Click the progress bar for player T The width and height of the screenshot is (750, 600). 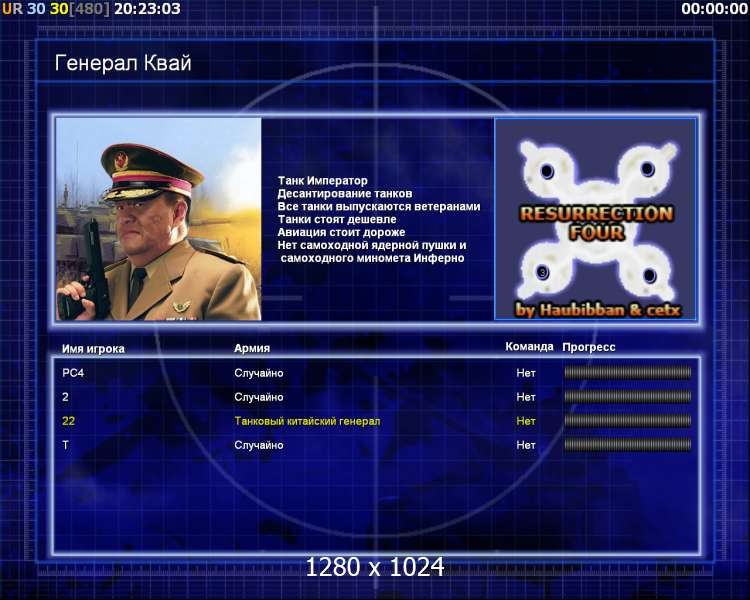[x=628, y=445]
